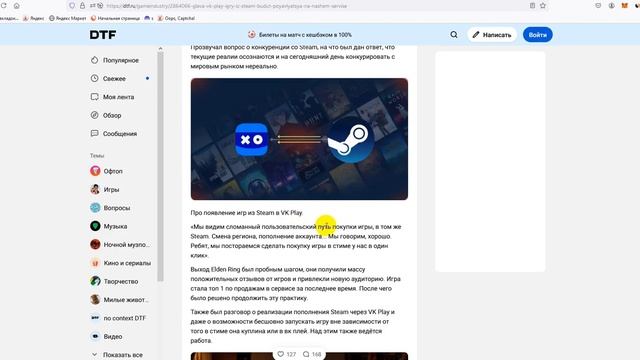Select the Офтоп topic icon
This screenshot has height=360, width=640.
[x=95, y=171]
